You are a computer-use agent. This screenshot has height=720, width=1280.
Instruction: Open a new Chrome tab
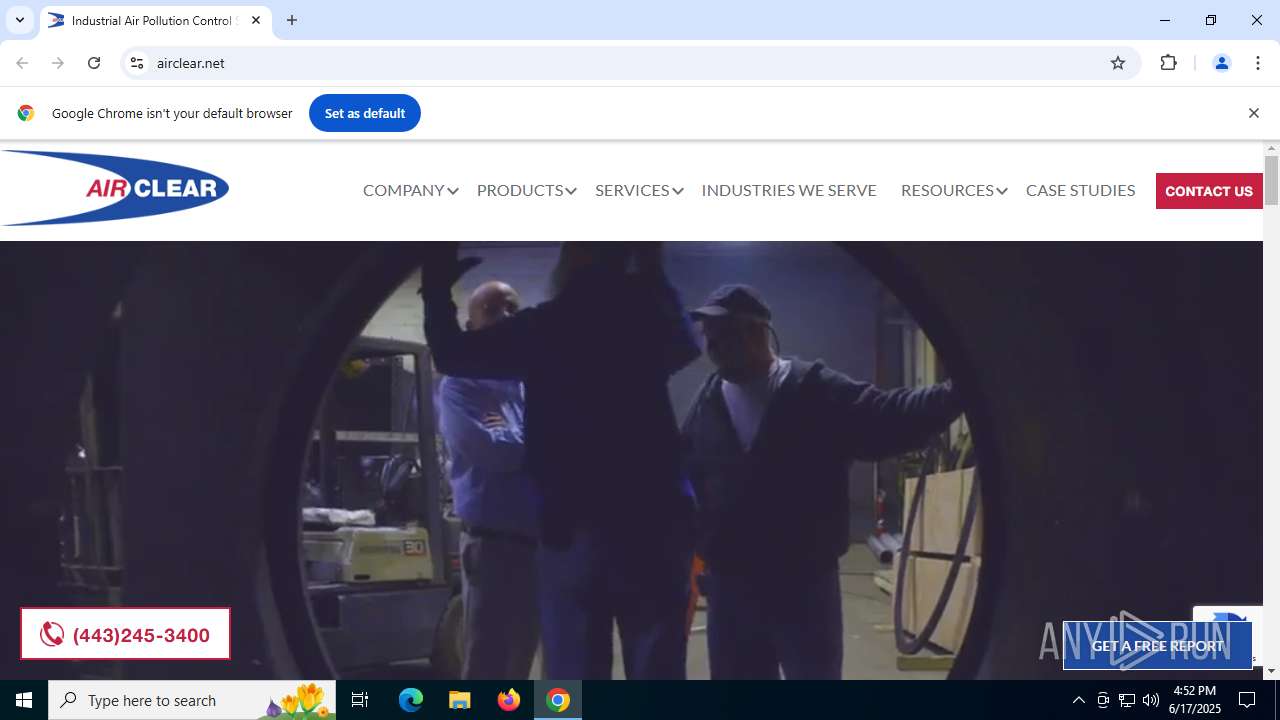tap(292, 20)
